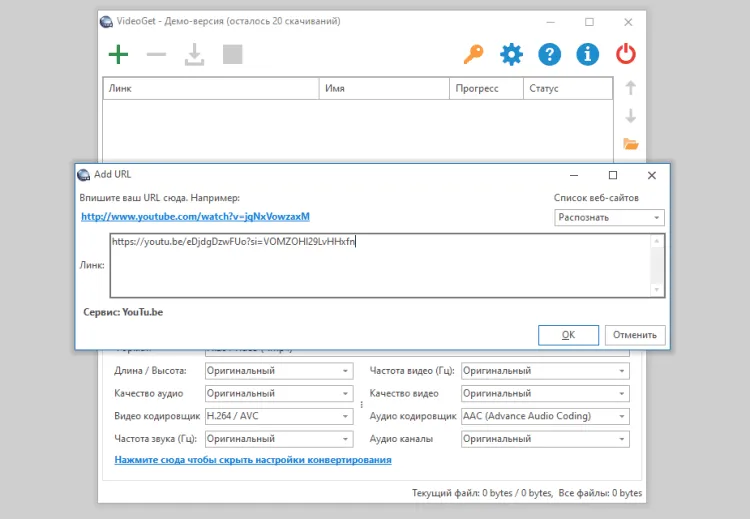Click the Линк column header
750x519 pixels.
point(210,89)
